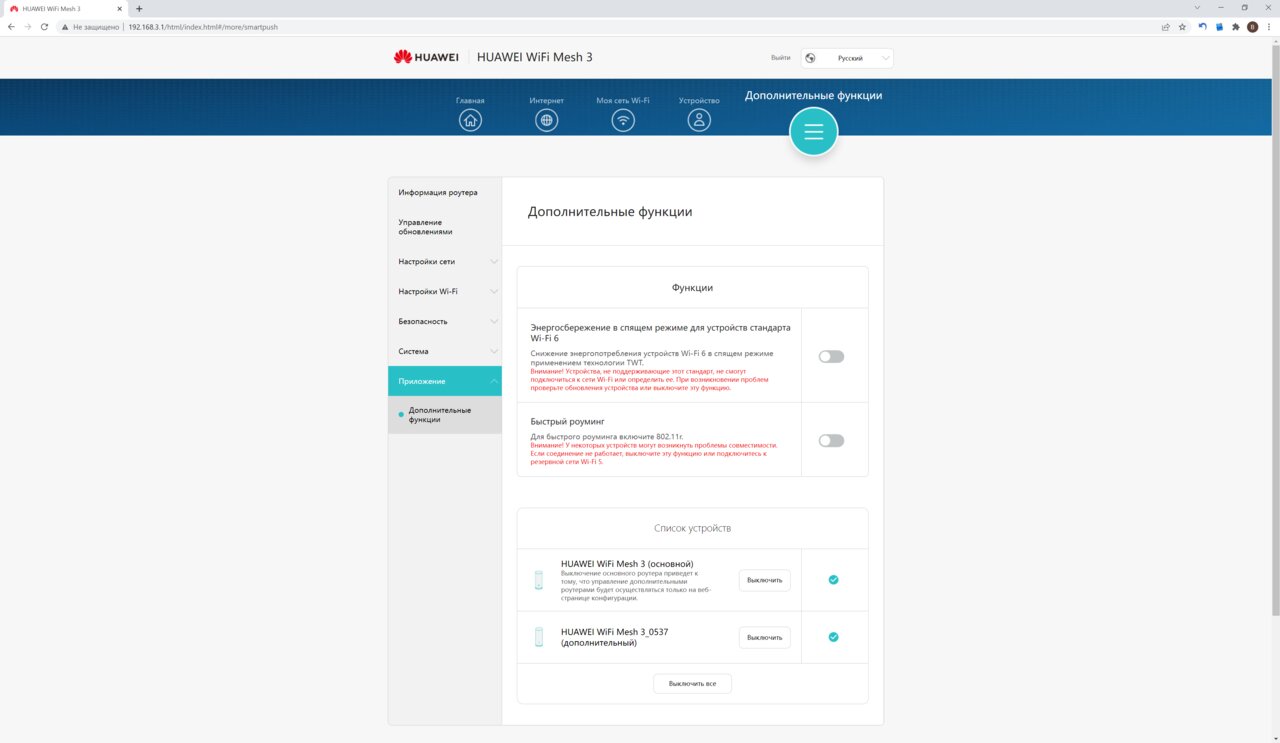Click the page title Дополнительные функции in content

610,212
